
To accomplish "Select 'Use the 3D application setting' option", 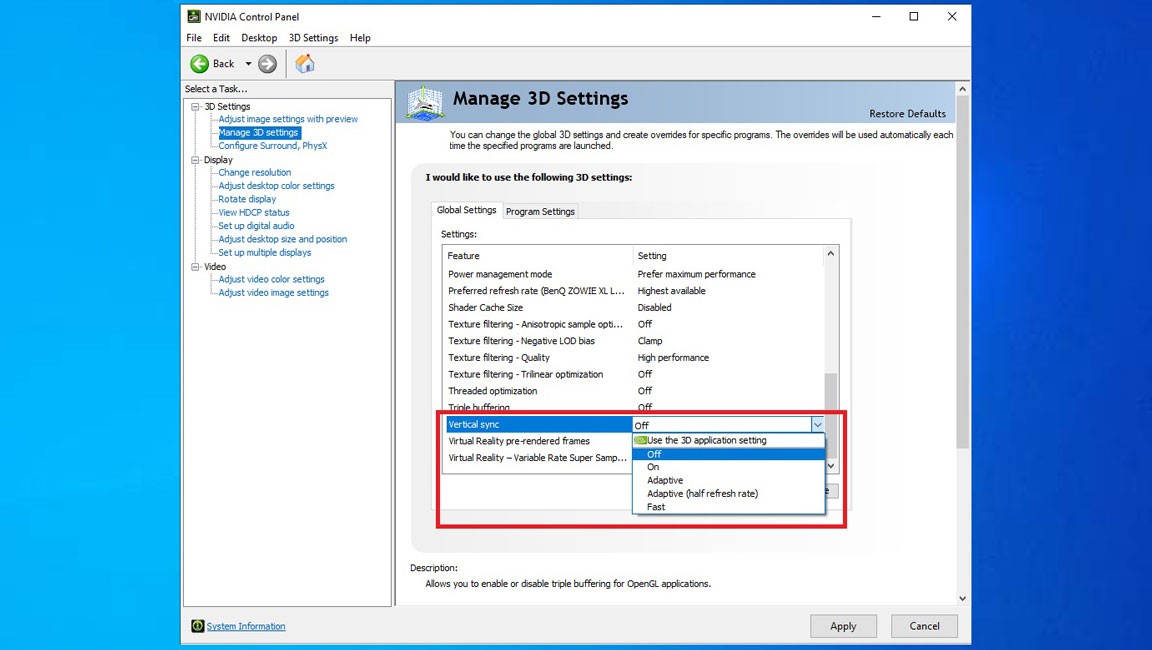I will (706, 440).
